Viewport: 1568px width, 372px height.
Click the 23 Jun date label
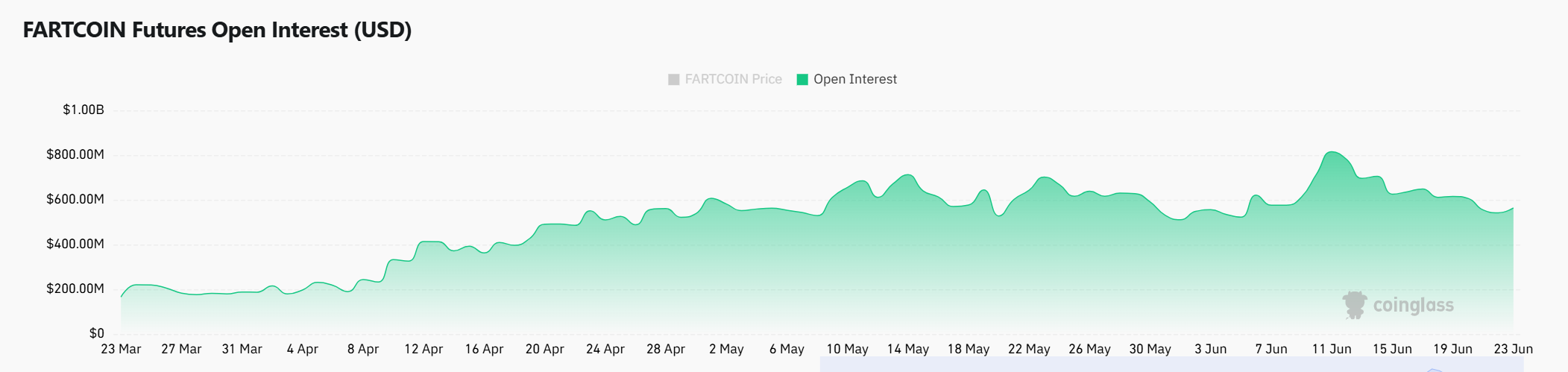click(x=1513, y=349)
